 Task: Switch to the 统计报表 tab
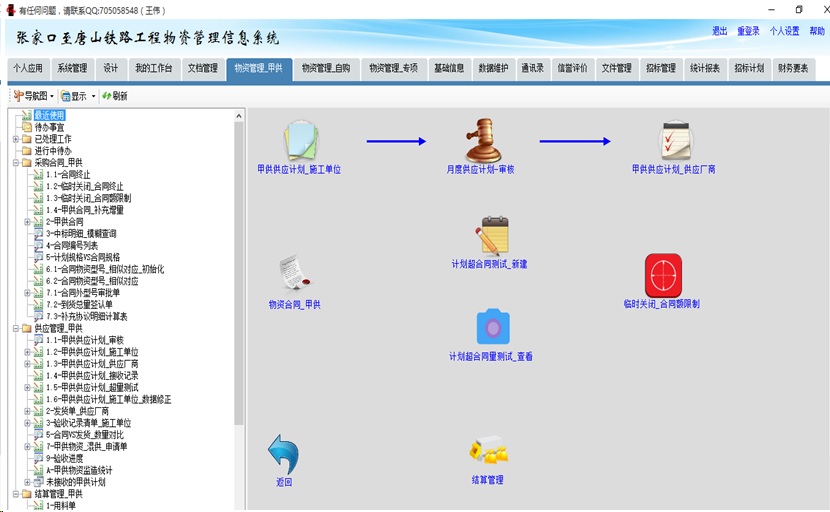(x=704, y=69)
